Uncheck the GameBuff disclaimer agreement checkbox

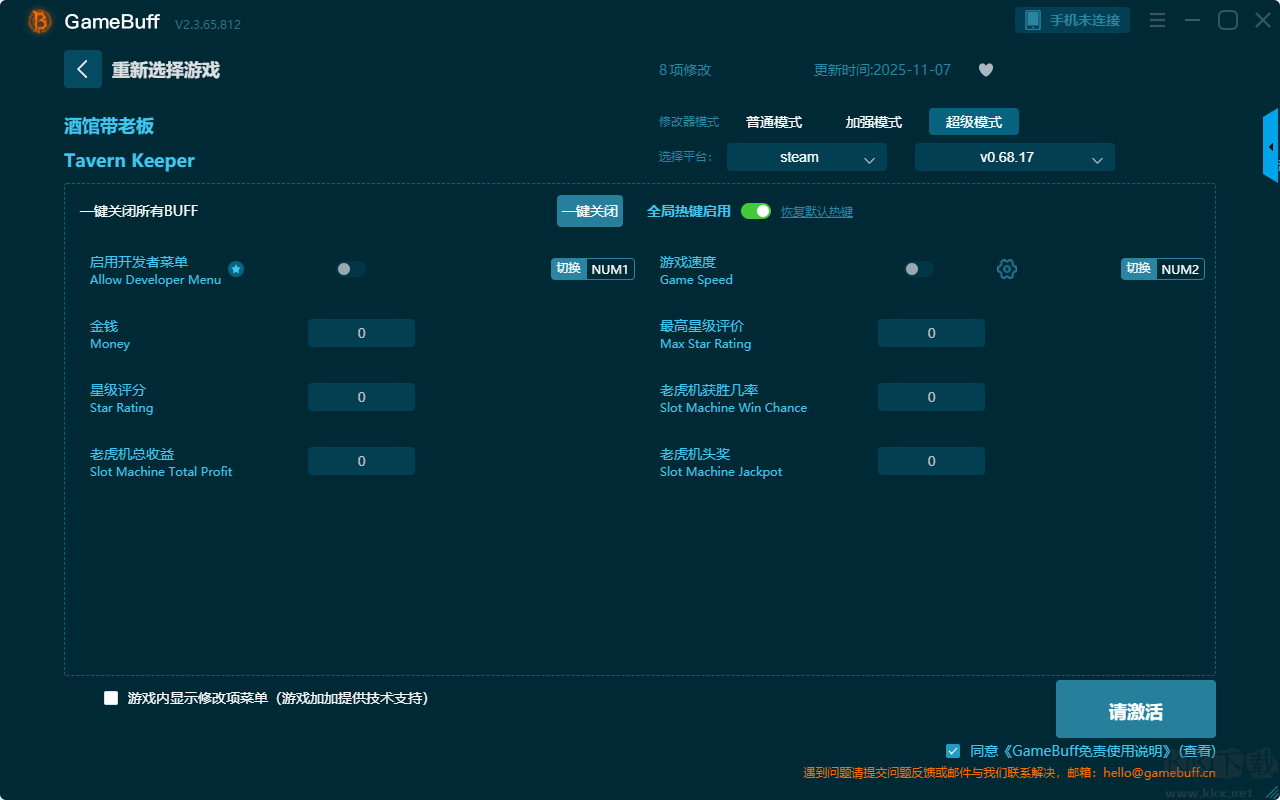(953, 750)
